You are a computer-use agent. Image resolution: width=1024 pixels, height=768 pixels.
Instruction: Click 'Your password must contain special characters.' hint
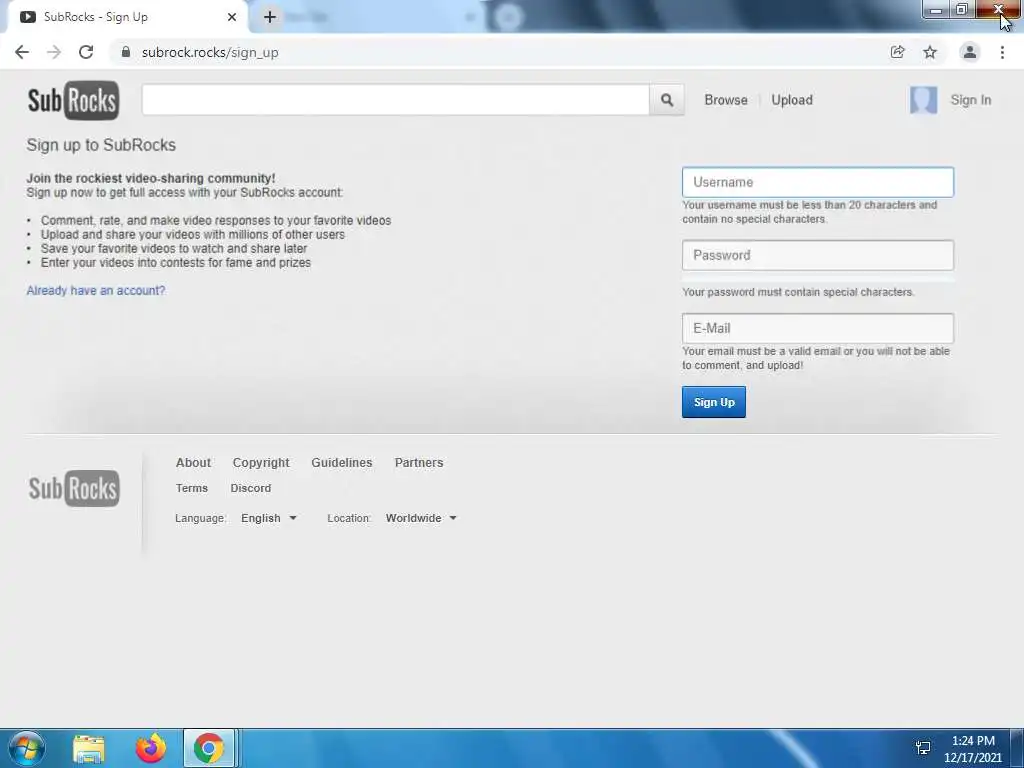[x=798, y=292]
